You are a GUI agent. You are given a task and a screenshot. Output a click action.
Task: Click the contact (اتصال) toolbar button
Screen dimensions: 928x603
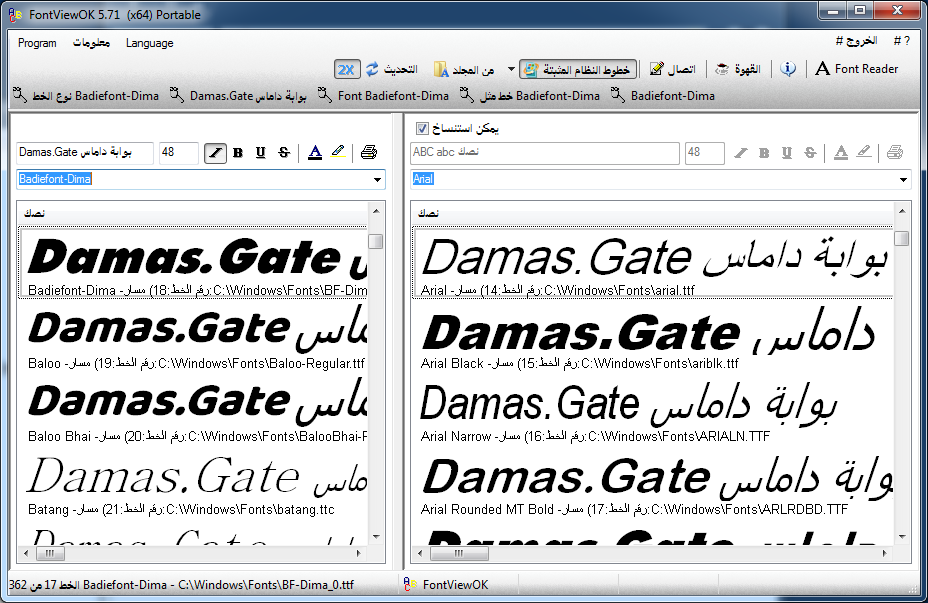(x=672, y=69)
